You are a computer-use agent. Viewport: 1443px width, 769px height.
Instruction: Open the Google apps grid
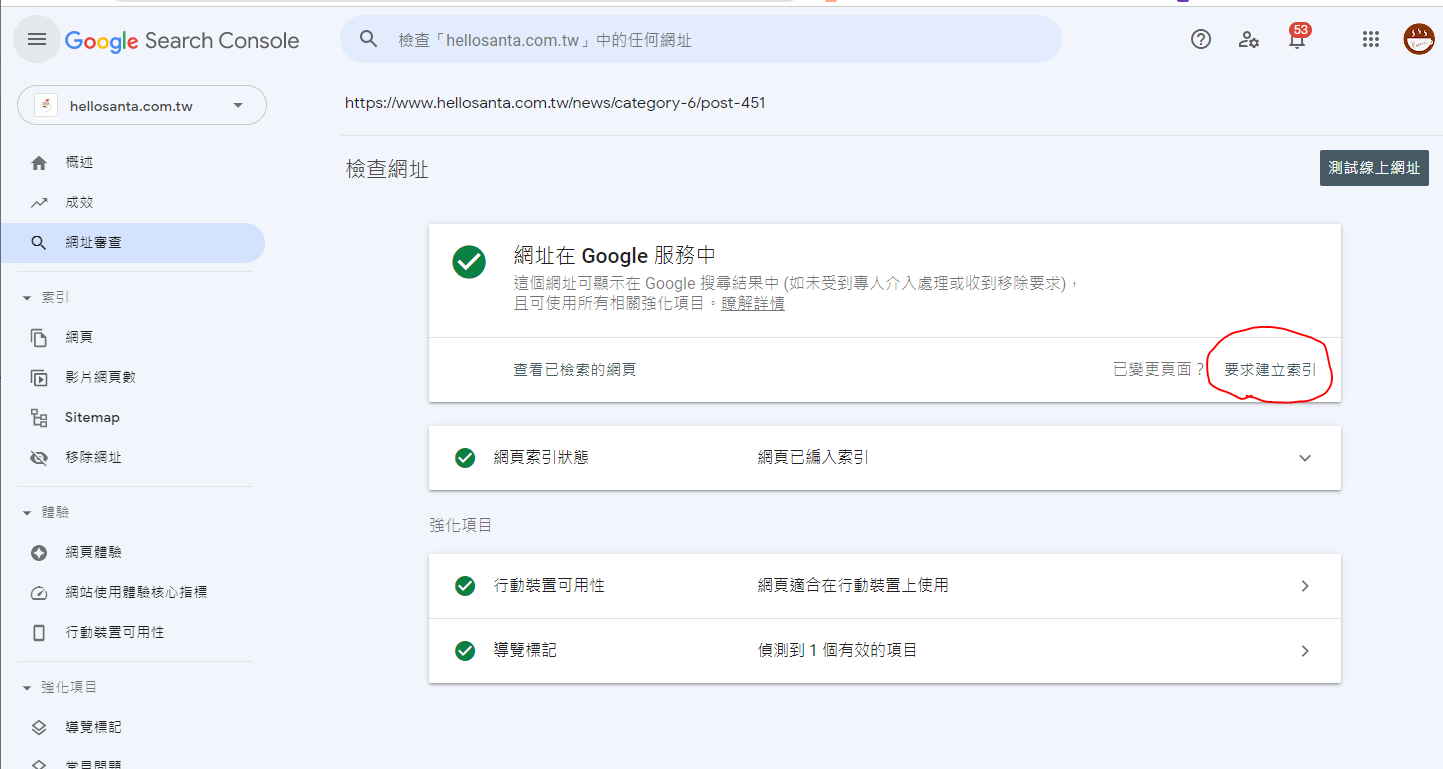pos(1371,39)
